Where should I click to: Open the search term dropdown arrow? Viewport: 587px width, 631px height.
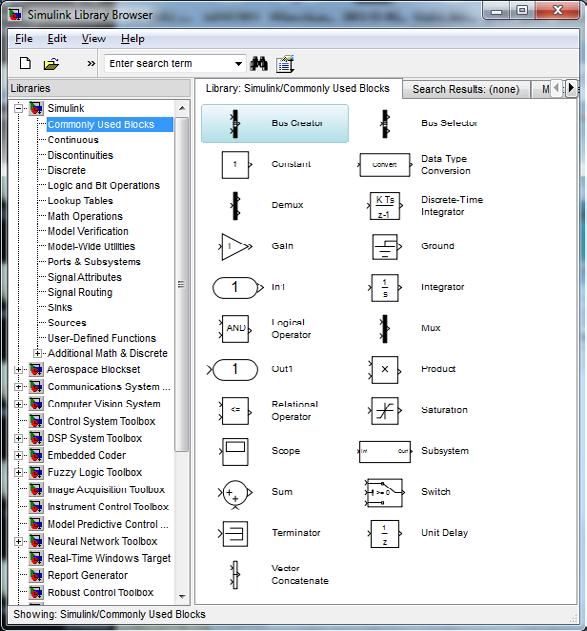coord(238,64)
